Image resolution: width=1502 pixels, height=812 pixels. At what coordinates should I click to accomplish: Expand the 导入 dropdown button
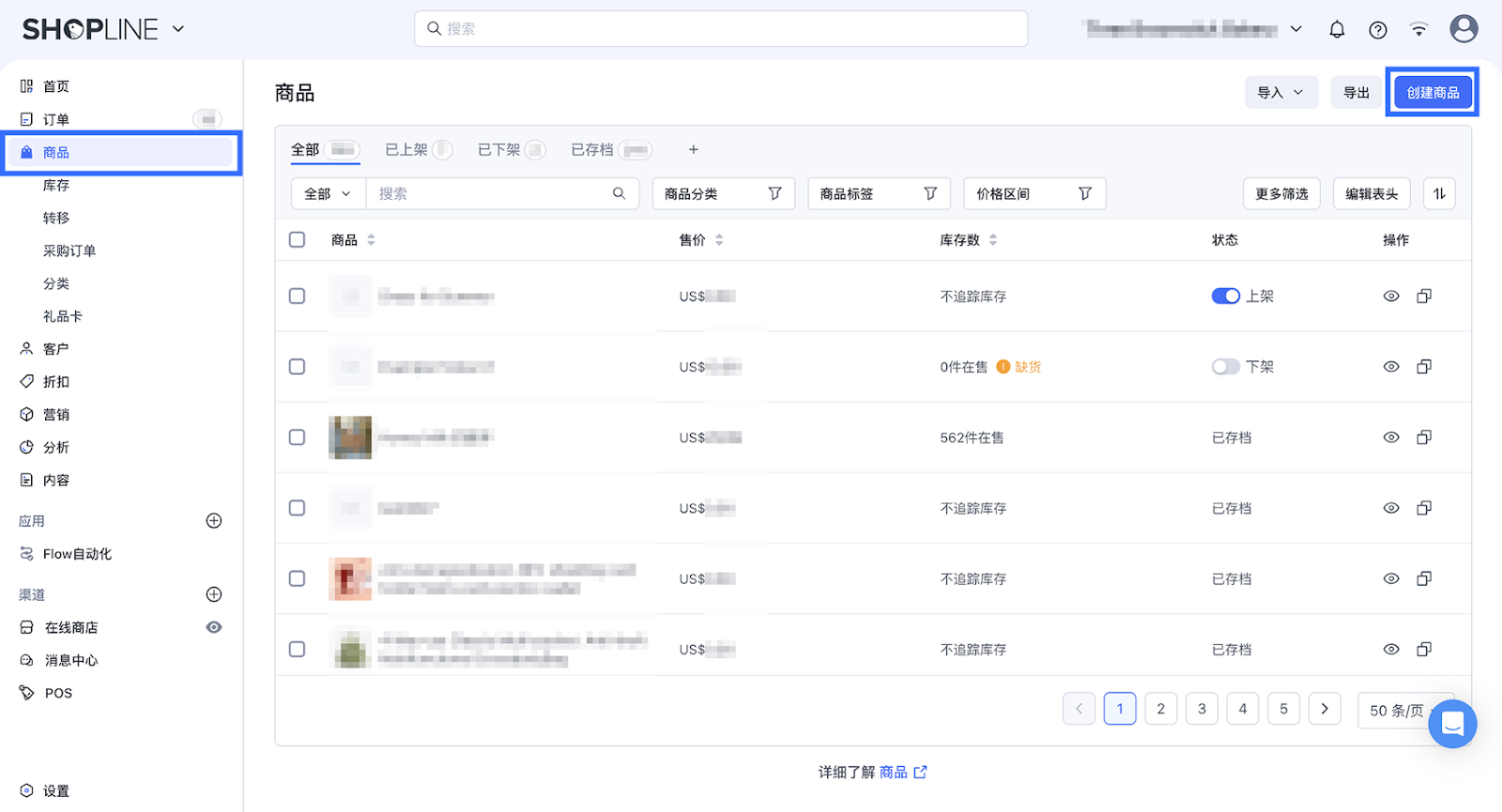pyautogui.click(x=1280, y=93)
